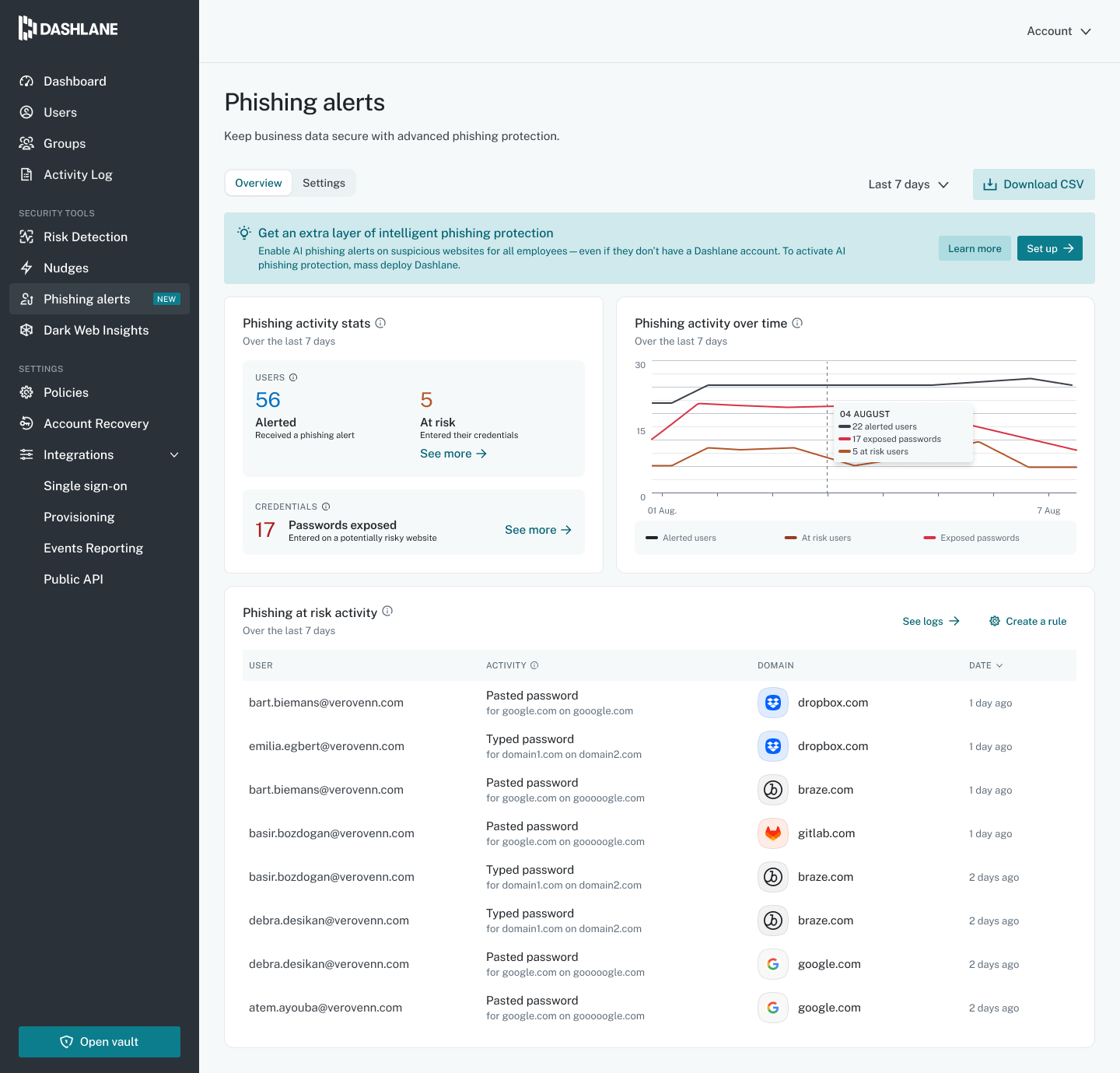The height and width of the screenshot is (1073, 1120).
Task: Click the GitLab icon in the activity table
Action: pos(772,833)
